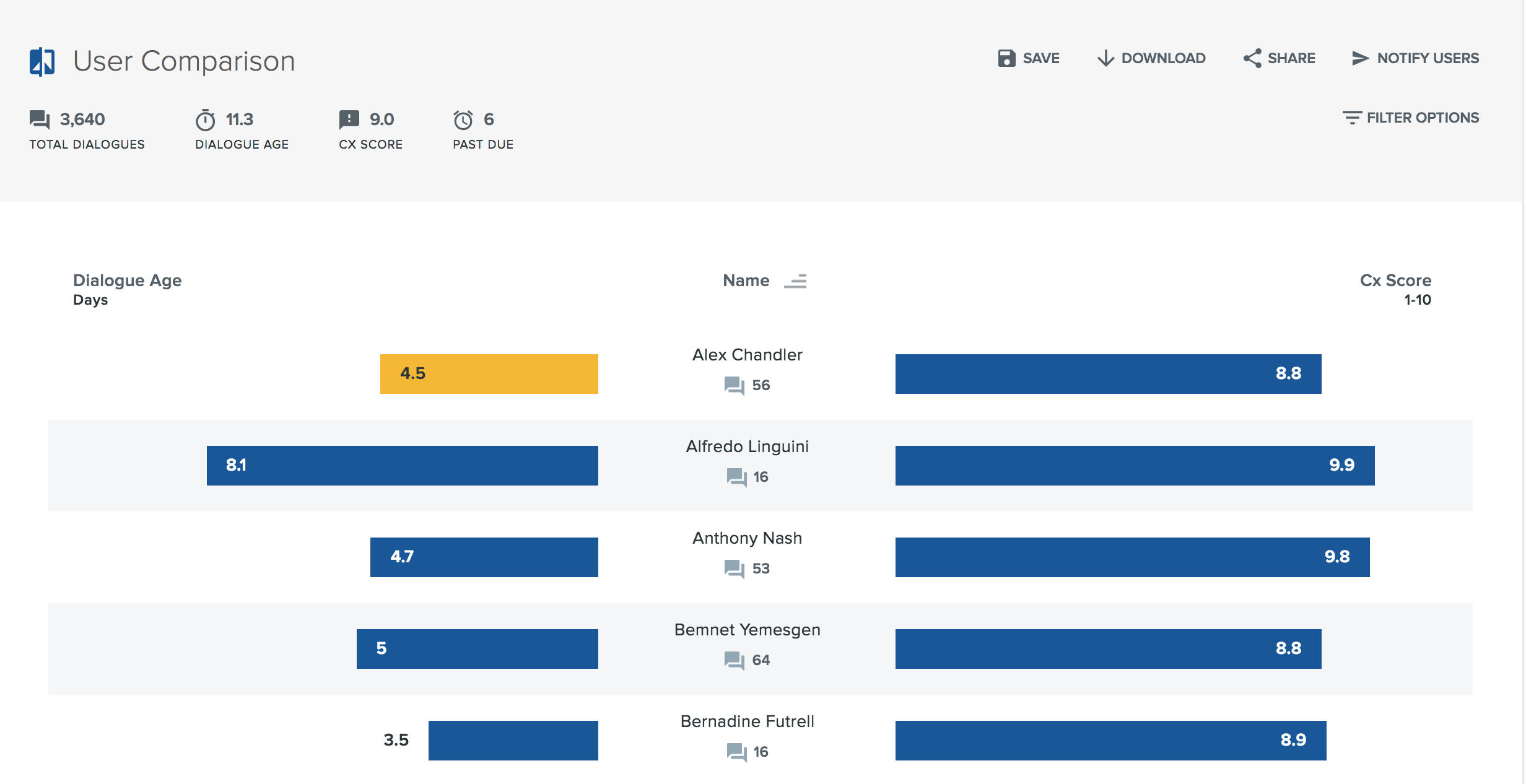Click the Save floppy disk icon
The width and height of the screenshot is (1526, 784).
pyautogui.click(x=1006, y=58)
